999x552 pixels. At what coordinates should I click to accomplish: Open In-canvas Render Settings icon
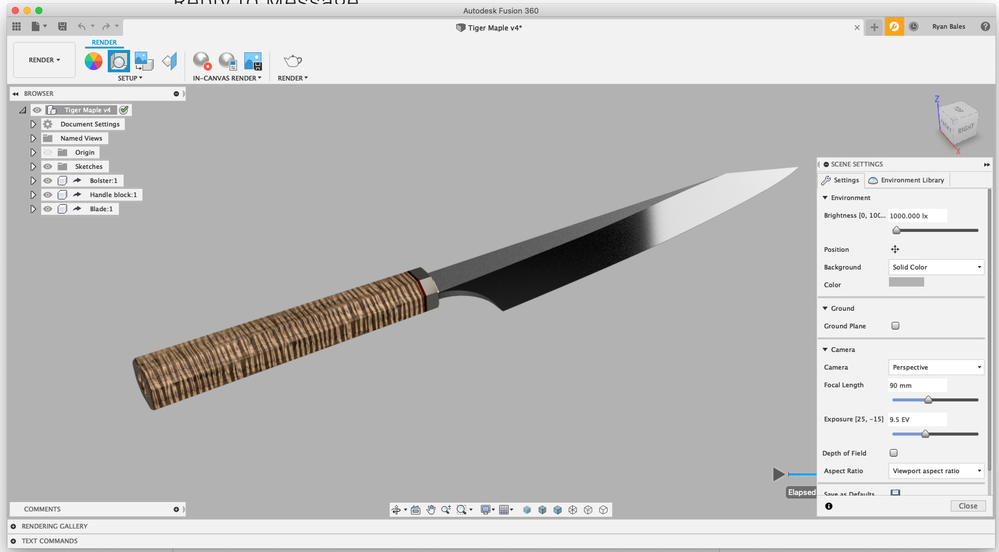tap(227, 61)
